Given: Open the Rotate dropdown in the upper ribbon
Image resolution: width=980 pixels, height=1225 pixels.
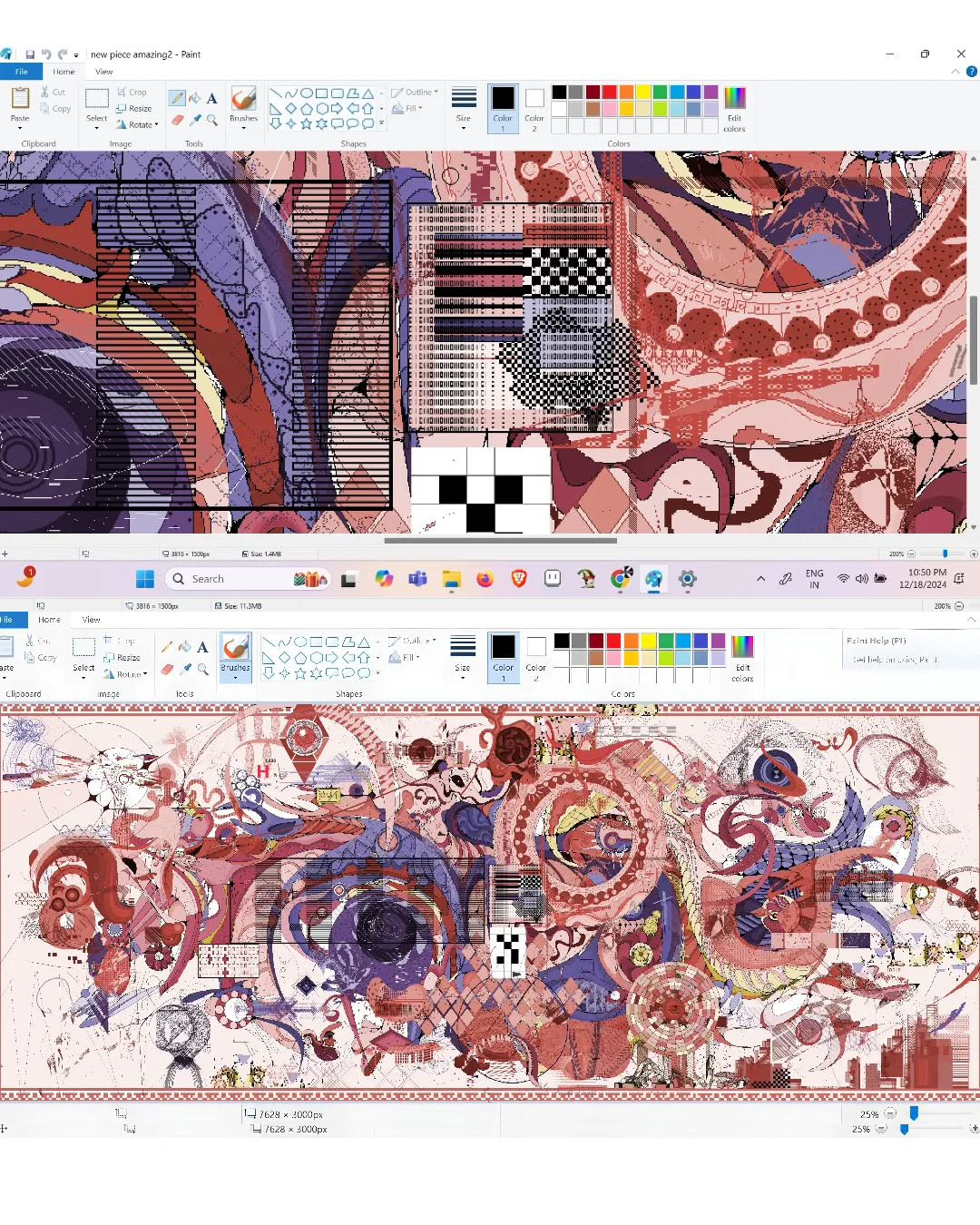Looking at the screenshot, I should click(142, 125).
